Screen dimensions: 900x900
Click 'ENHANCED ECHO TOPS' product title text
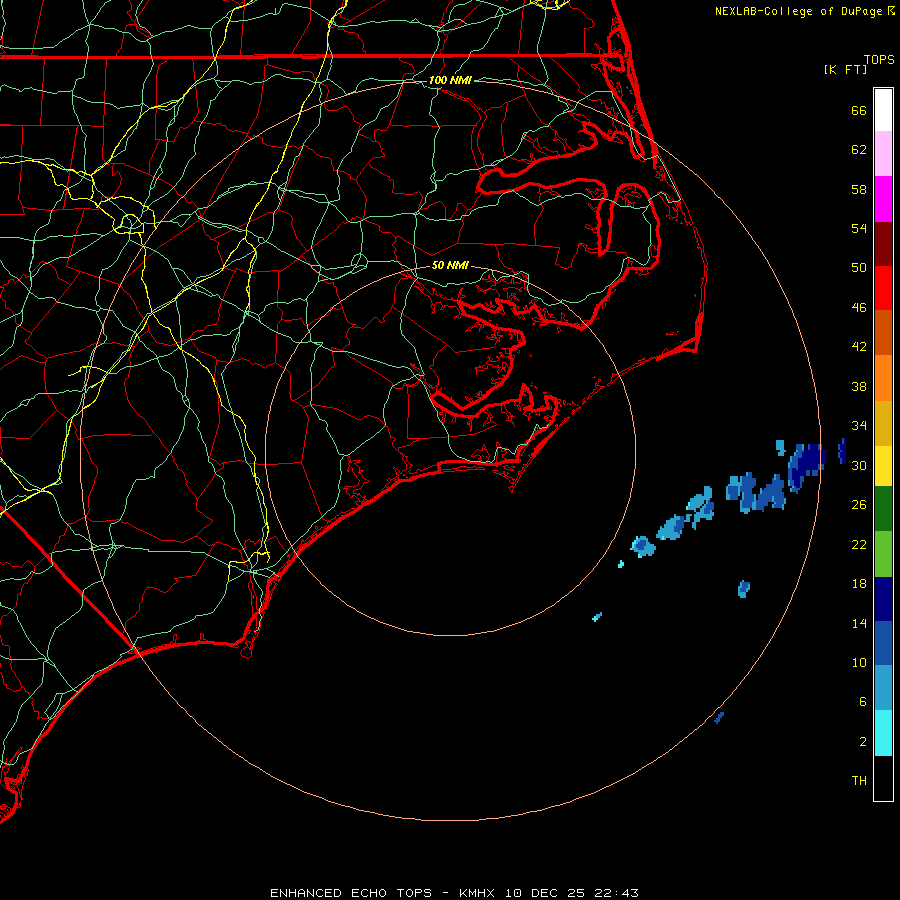point(351,893)
